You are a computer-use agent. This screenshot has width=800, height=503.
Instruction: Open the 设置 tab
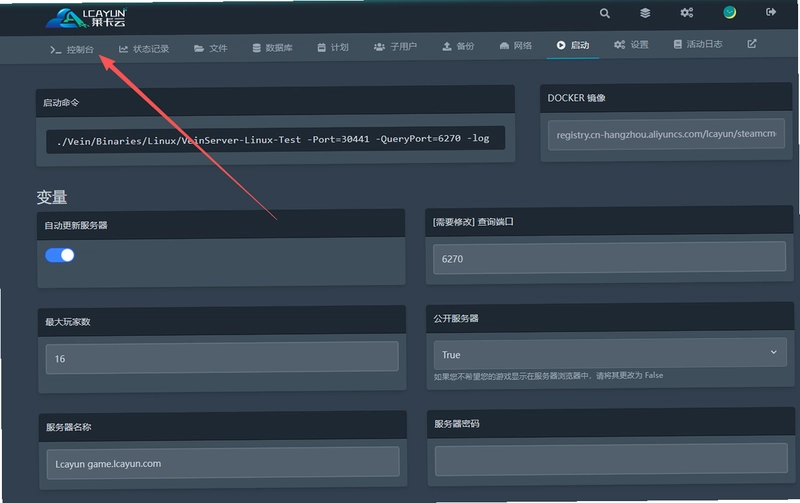[631, 45]
